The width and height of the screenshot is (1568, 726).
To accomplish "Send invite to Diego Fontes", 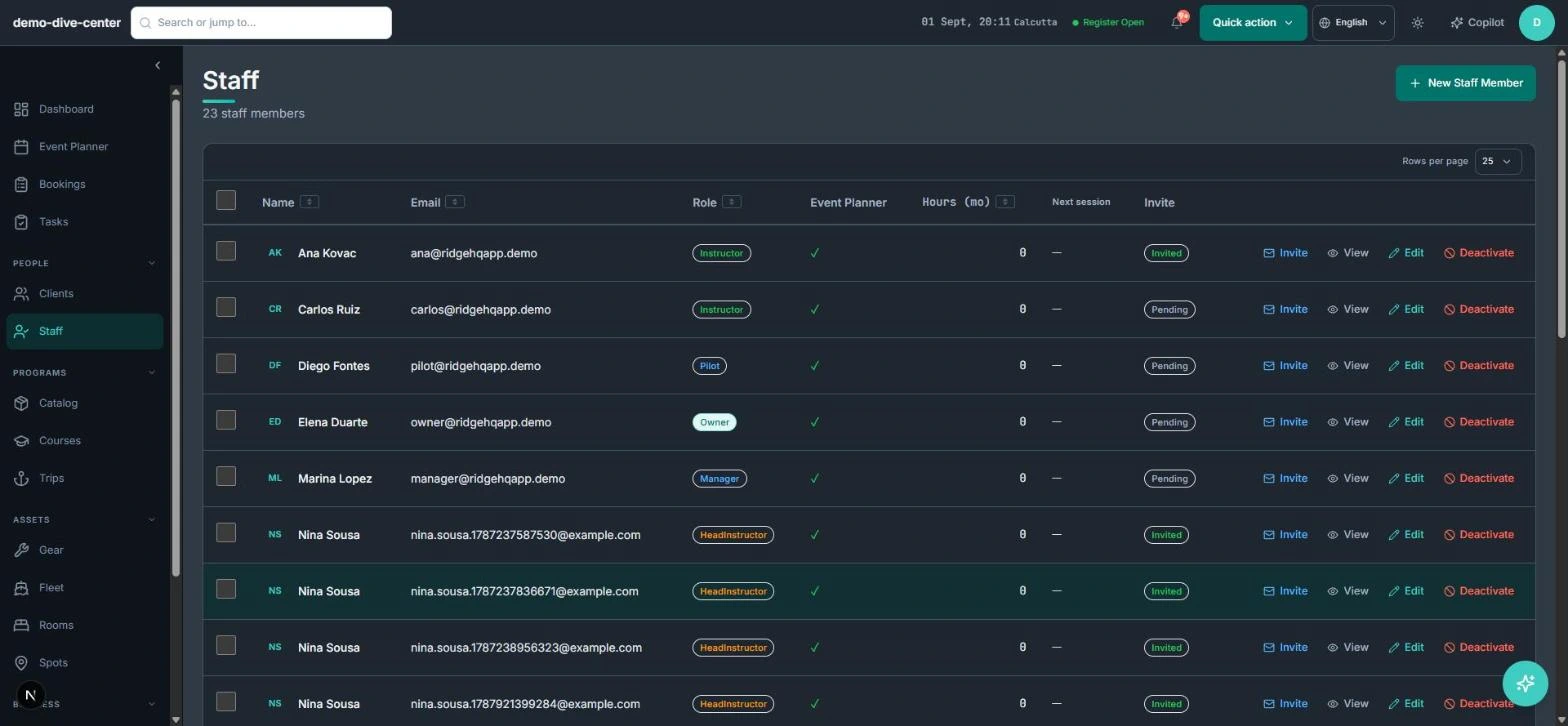I will tap(1285, 366).
